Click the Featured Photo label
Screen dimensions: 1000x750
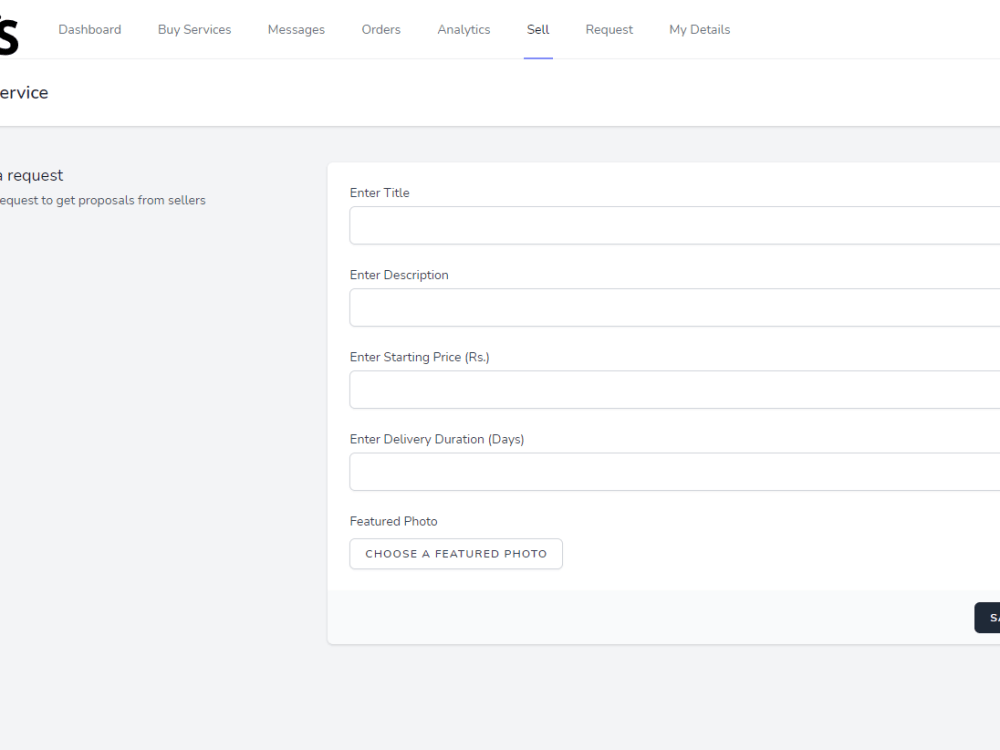coord(393,521)
